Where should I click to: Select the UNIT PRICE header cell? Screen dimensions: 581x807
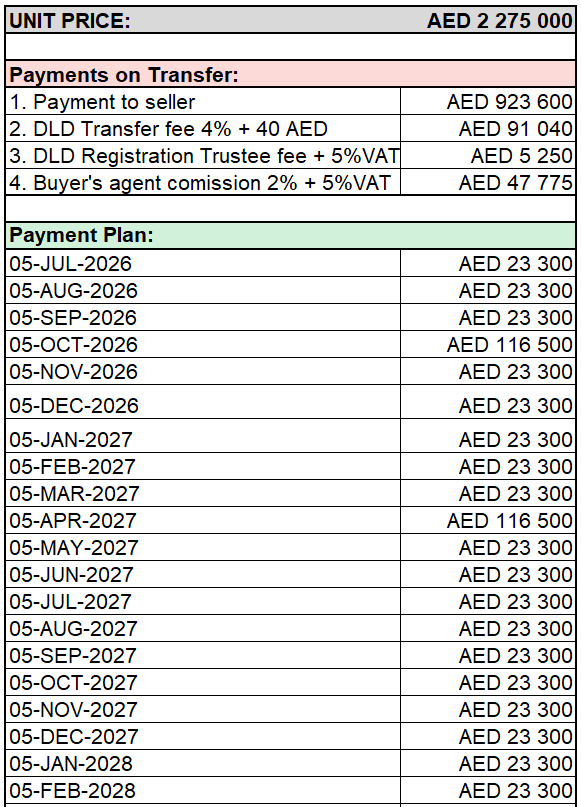click(x=70, y=21)
